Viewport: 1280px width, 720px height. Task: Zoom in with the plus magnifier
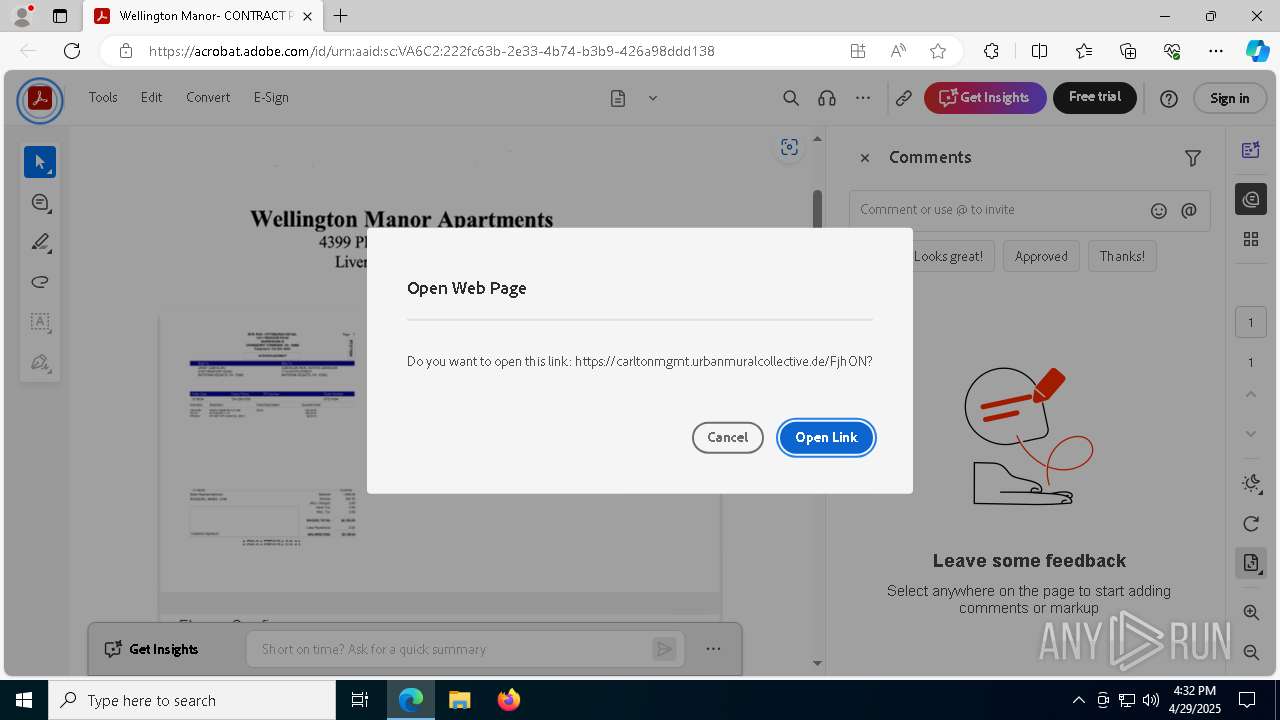(x=1251, y=612)
